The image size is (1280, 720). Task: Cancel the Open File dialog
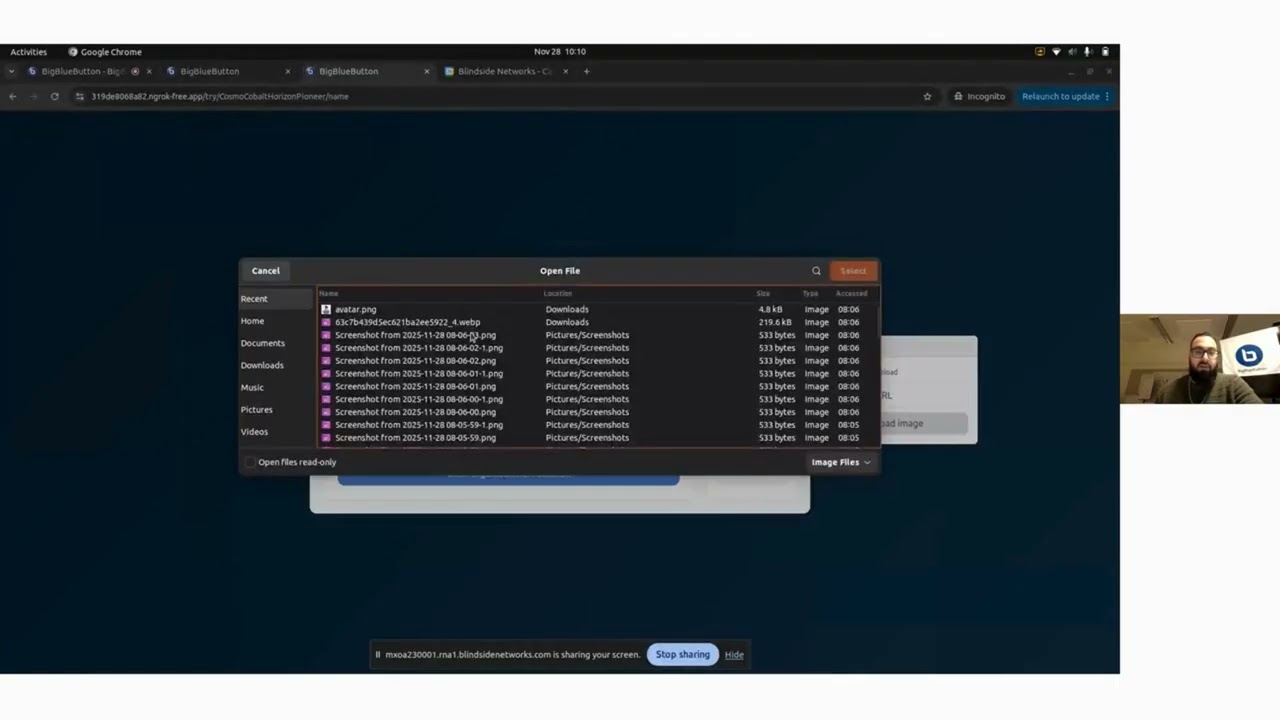266,271
